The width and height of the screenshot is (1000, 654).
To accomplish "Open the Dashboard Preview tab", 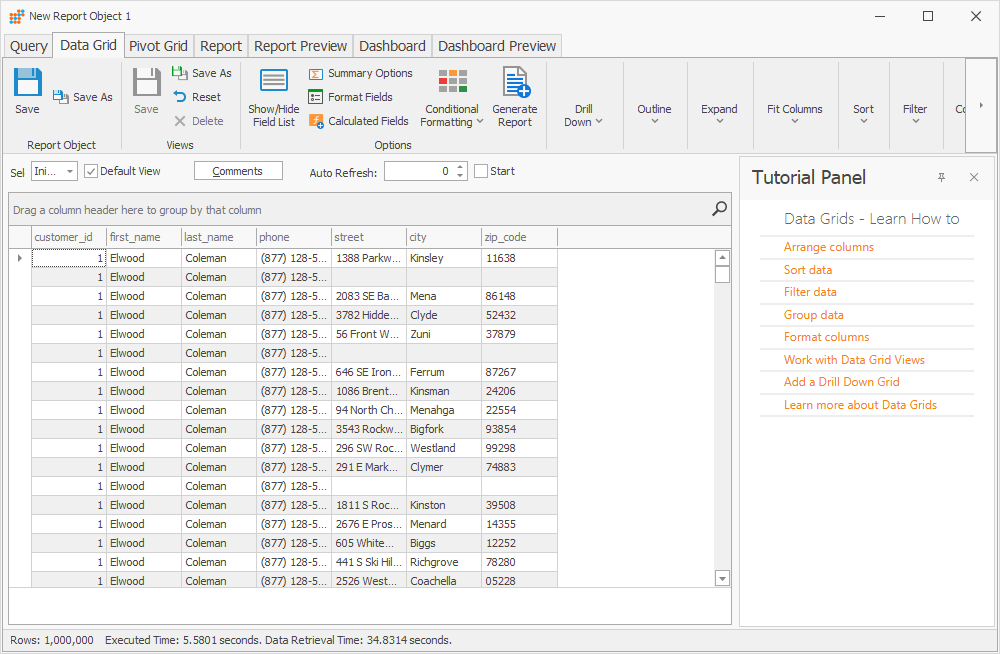I will pos(497,45).
